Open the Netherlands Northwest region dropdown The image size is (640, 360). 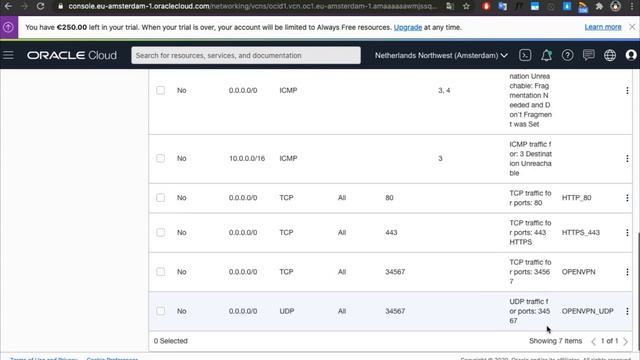(x=441, y=55)
